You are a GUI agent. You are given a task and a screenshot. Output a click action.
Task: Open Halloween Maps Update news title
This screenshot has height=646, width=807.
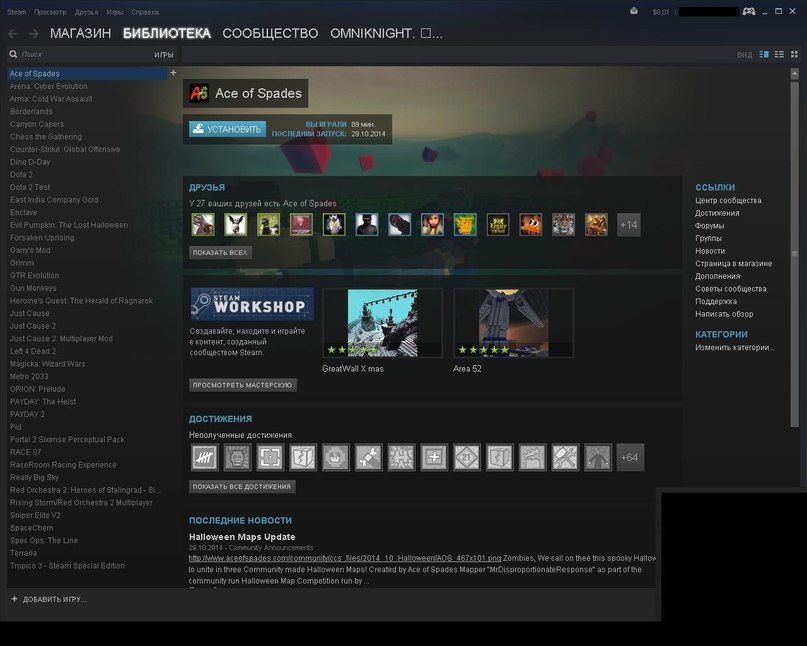[242, 537]
